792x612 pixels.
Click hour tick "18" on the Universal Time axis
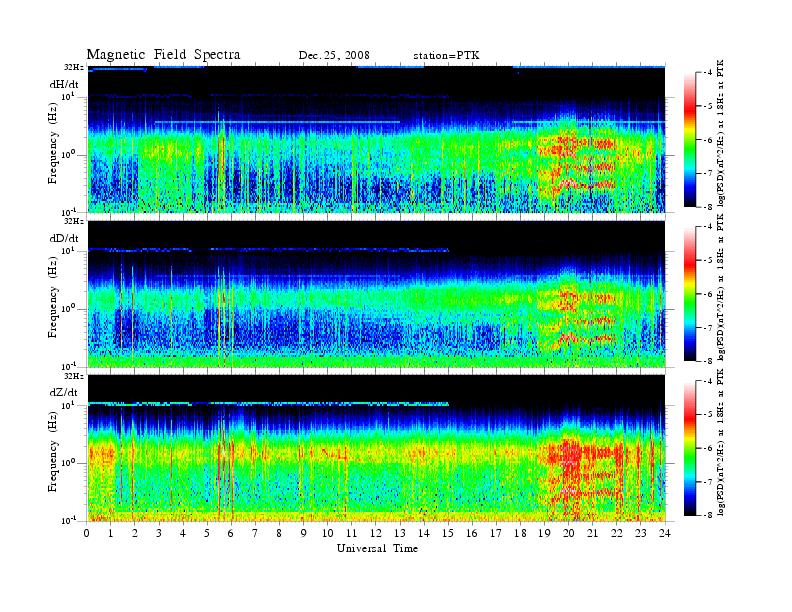click(520, 533)
